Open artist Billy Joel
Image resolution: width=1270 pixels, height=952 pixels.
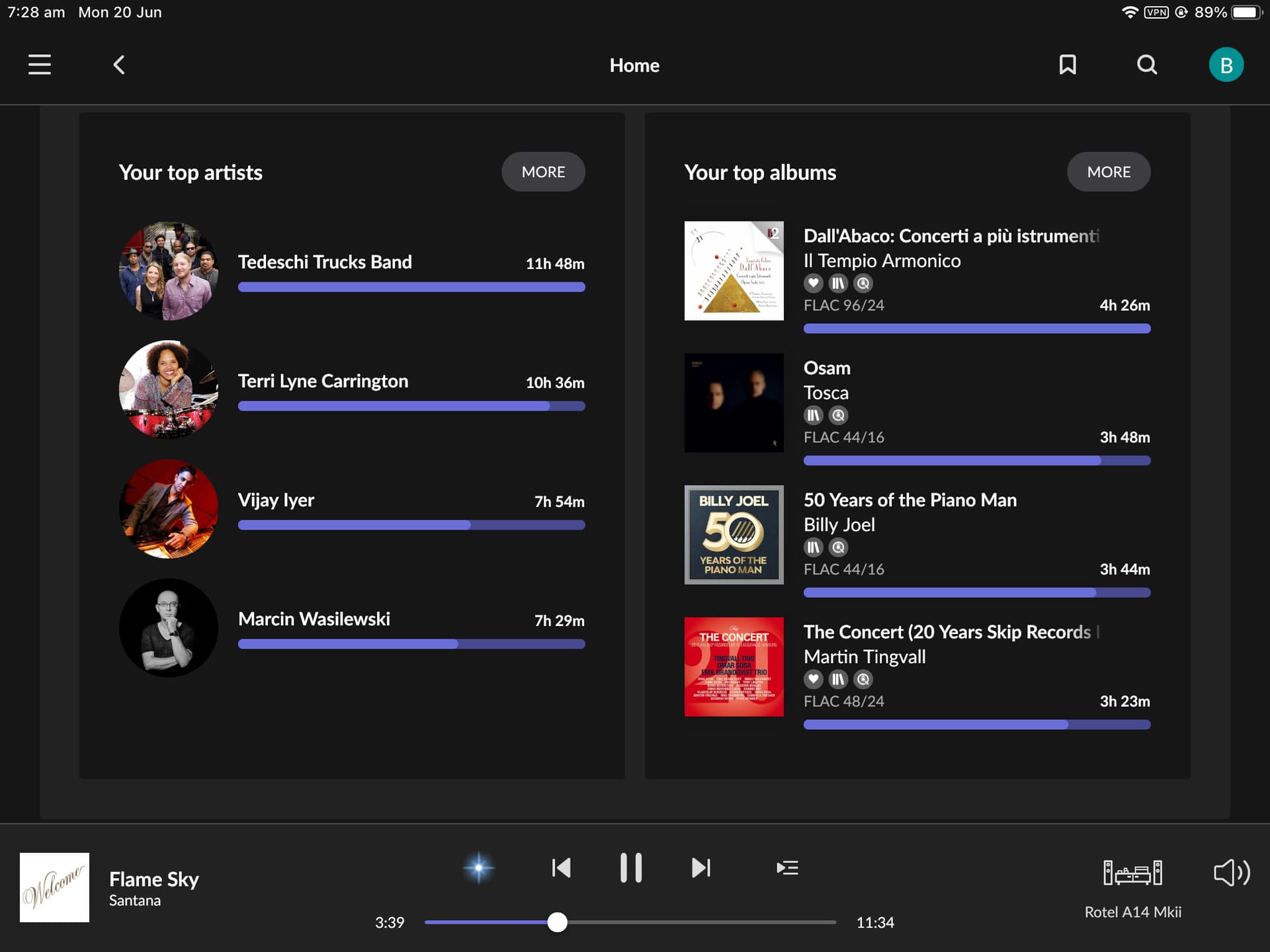[839, 525]
